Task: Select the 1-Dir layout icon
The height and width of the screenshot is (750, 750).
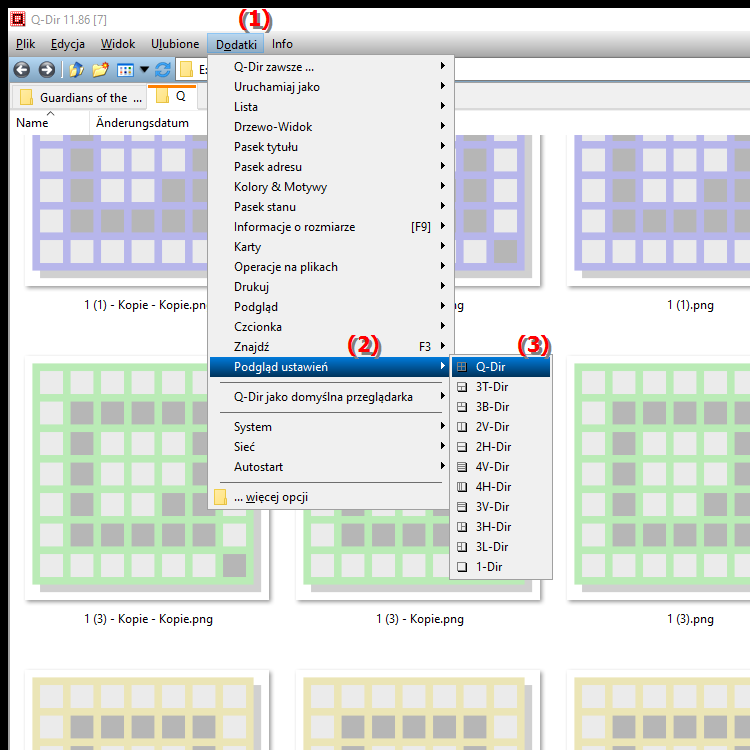Action: click(462, 567)
